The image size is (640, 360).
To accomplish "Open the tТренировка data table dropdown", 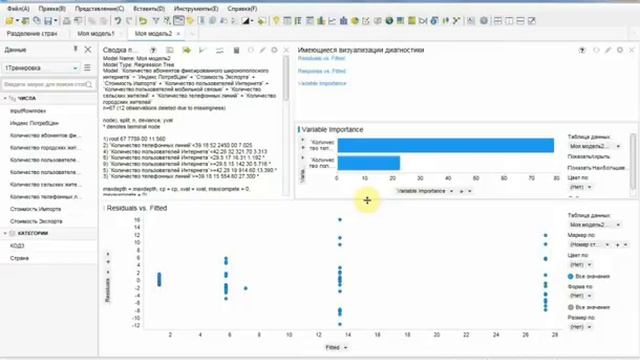I will coord(40,68).
